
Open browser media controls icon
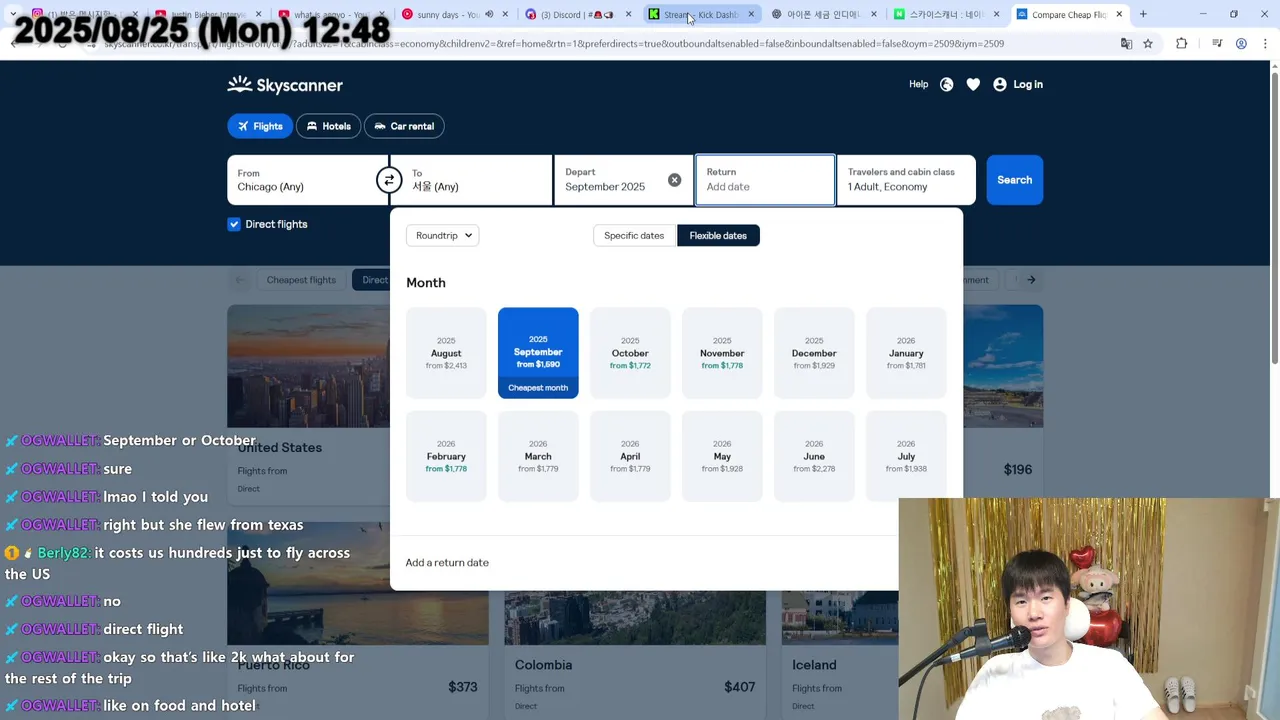[1217, 44]
